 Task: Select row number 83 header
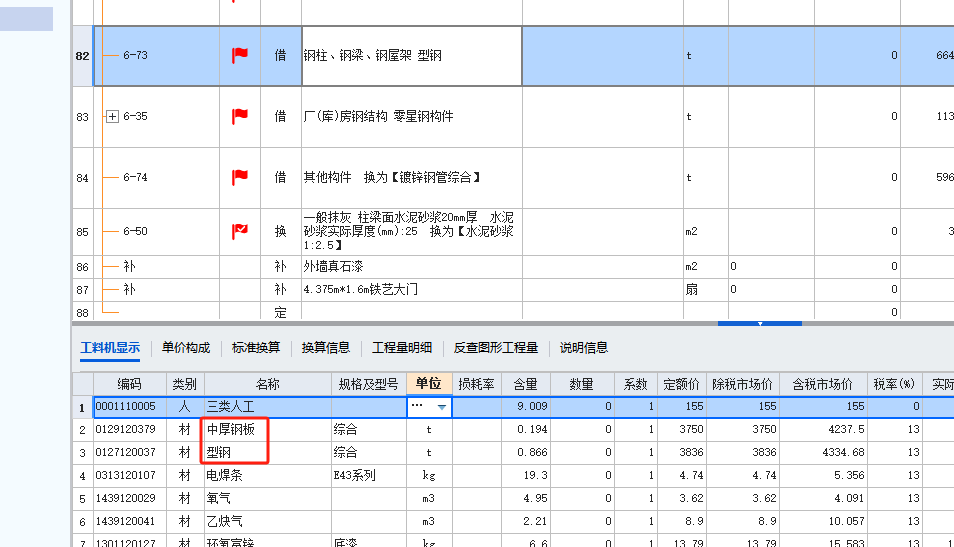pyautogui.click(x=83, y=117)
